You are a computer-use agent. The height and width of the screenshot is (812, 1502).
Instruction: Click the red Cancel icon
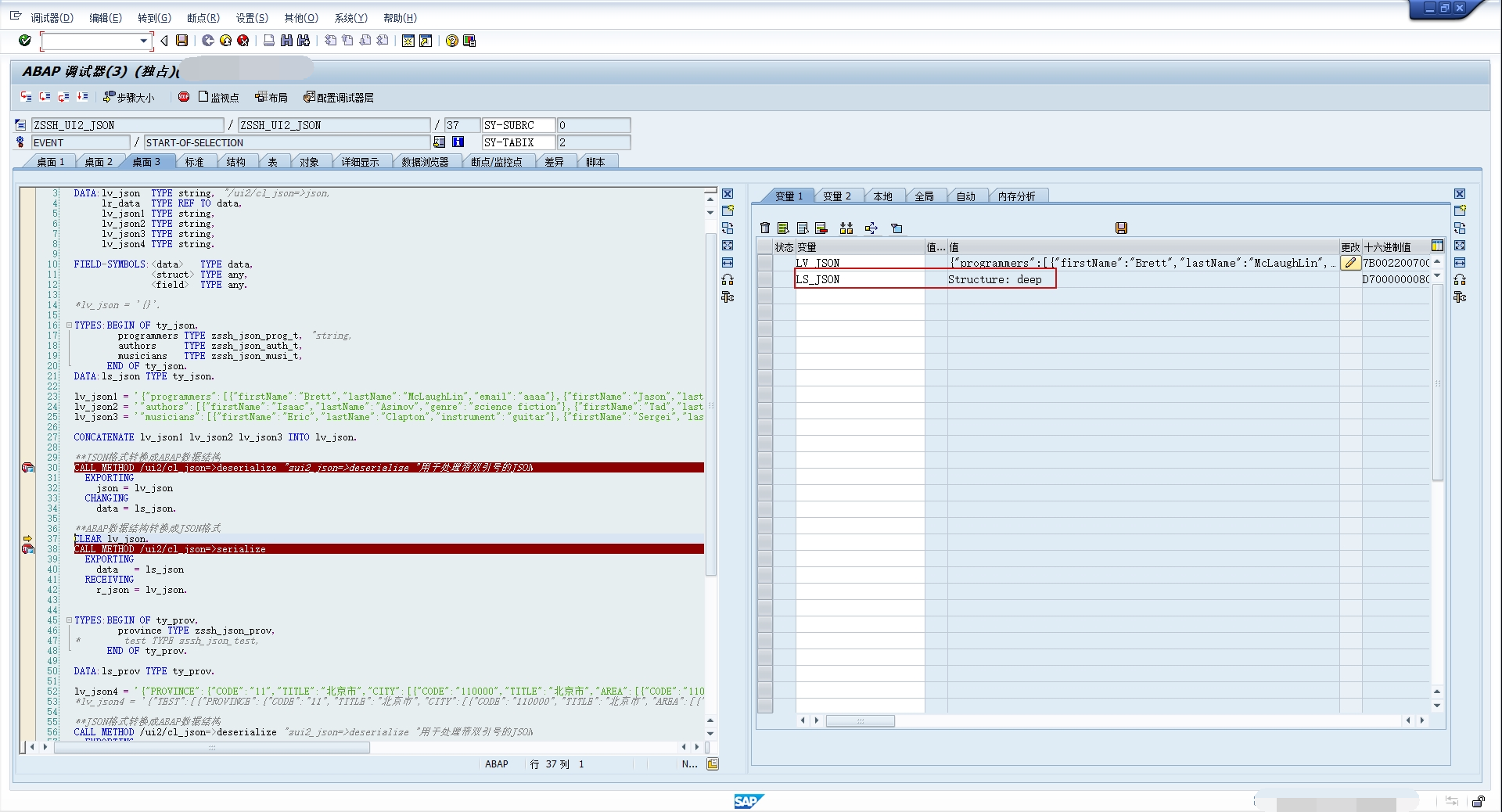click(243, 41)
